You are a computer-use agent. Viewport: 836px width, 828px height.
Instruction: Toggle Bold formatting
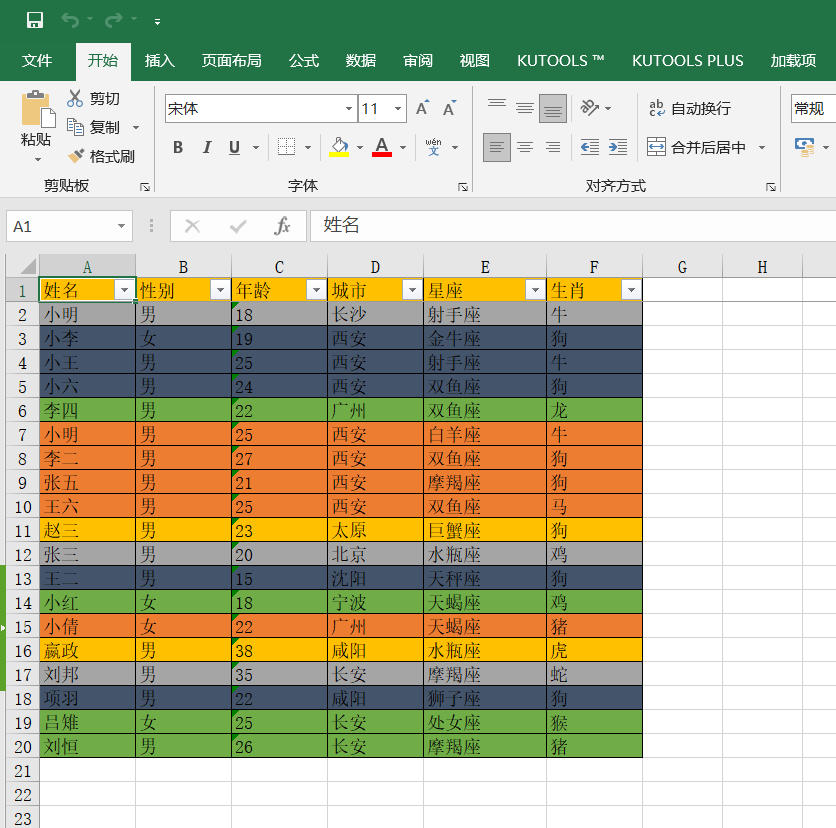pos(178,147)
